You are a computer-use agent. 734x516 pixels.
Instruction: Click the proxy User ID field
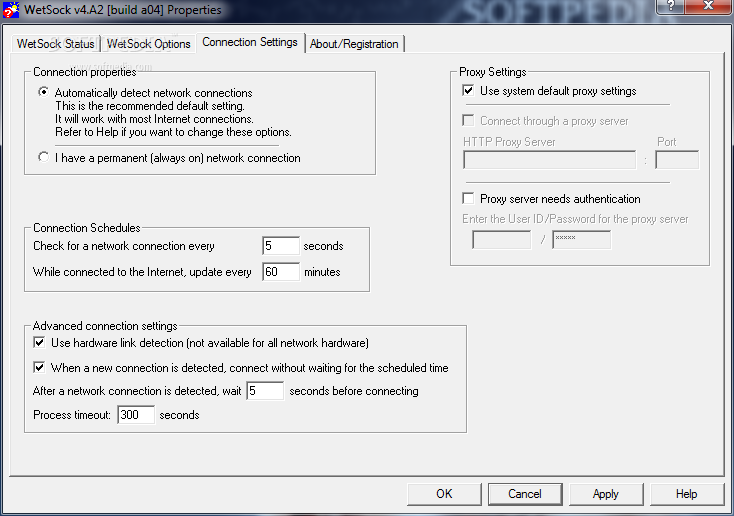tap(502, 240)
